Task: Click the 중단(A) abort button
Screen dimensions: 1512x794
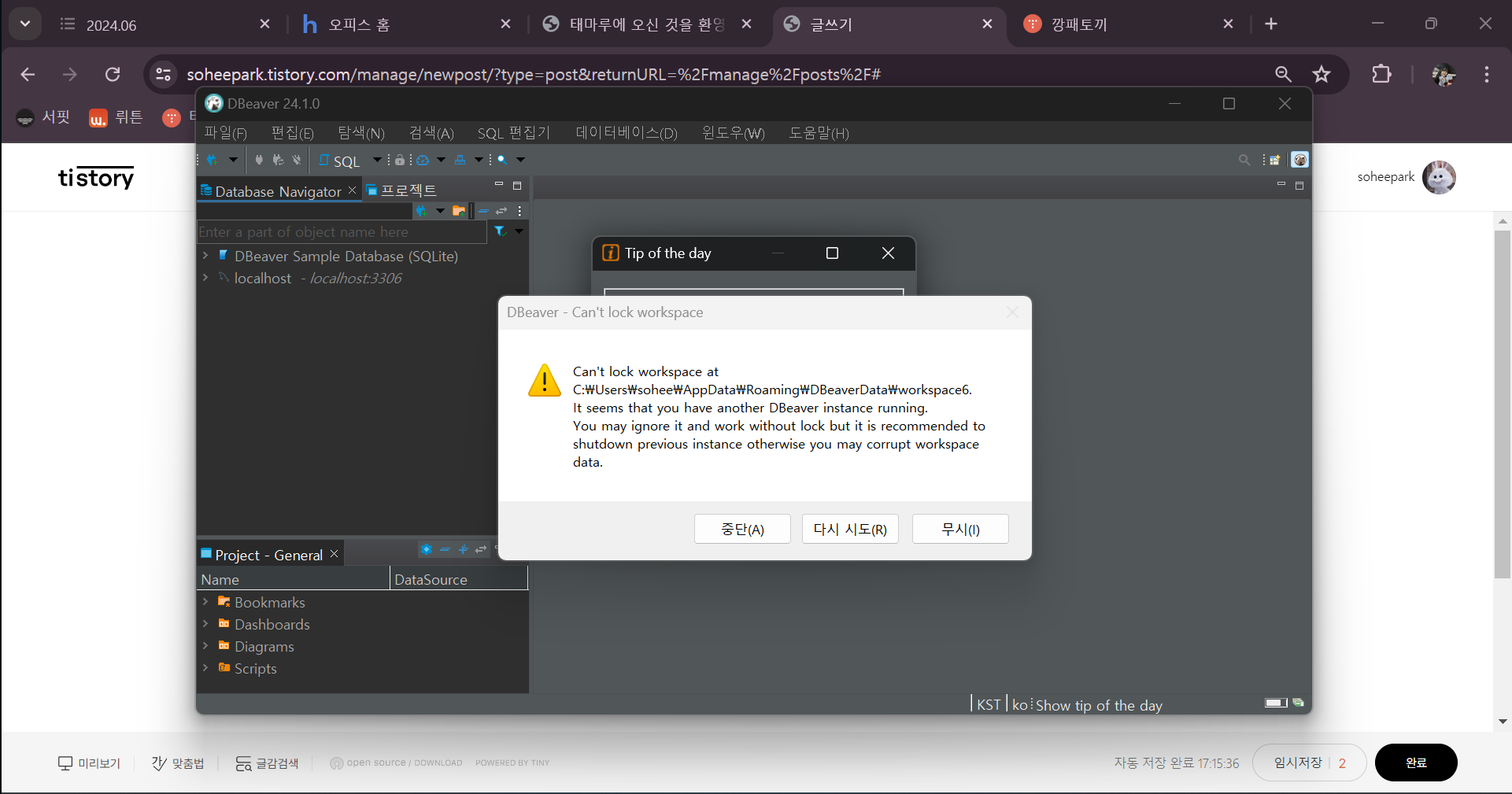Action: click(742, 529)
